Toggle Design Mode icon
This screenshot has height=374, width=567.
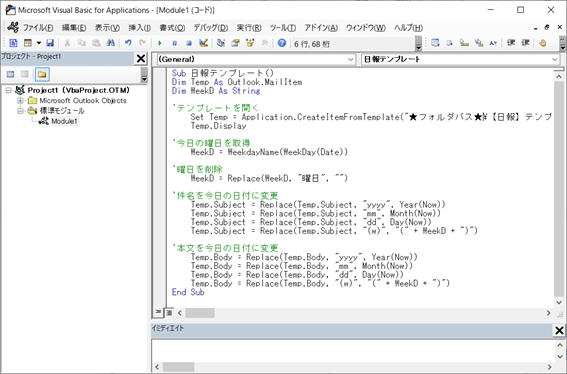pyautogui.click(x=204, y=43)
